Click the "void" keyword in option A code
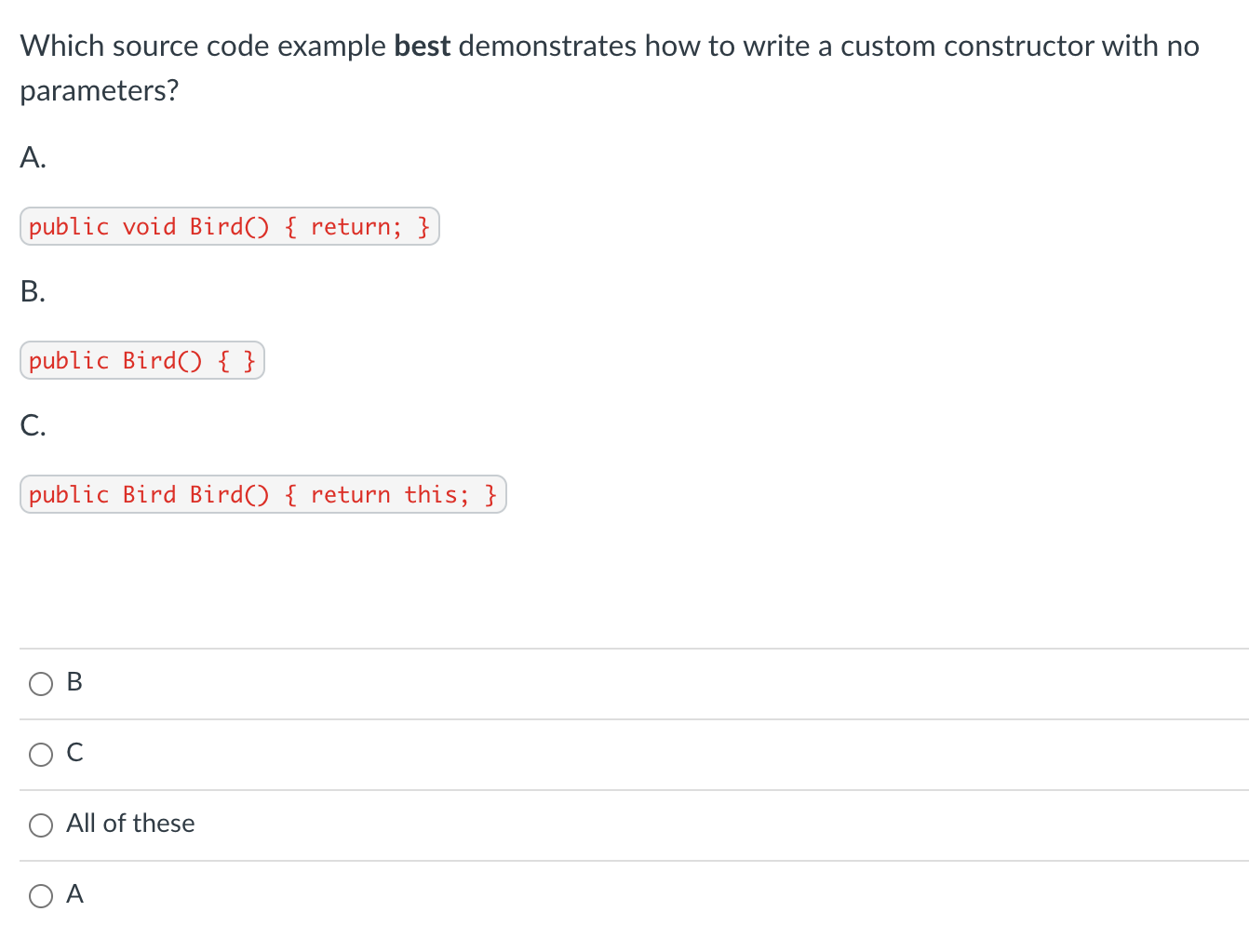This screenshot has width=1249, height=952. tap(149, 226)
